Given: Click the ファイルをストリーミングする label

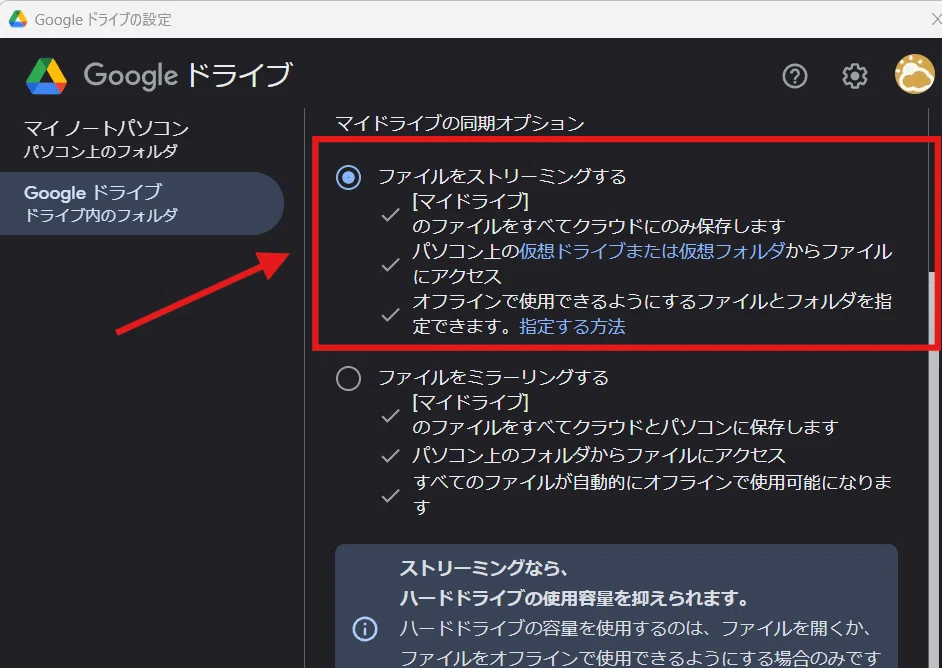Looking at the screenshot, I should (502, 177).
